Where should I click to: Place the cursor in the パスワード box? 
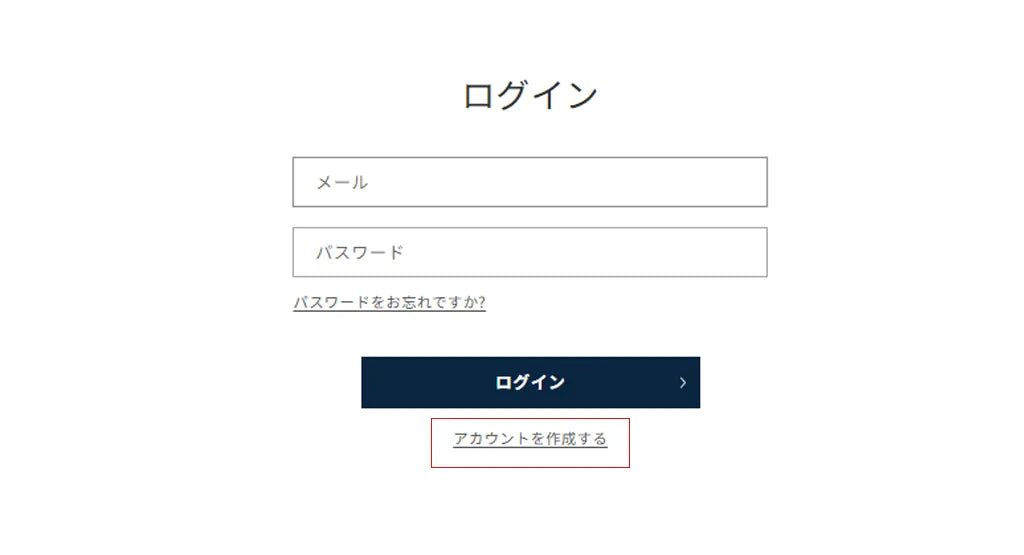coord(529,252)
